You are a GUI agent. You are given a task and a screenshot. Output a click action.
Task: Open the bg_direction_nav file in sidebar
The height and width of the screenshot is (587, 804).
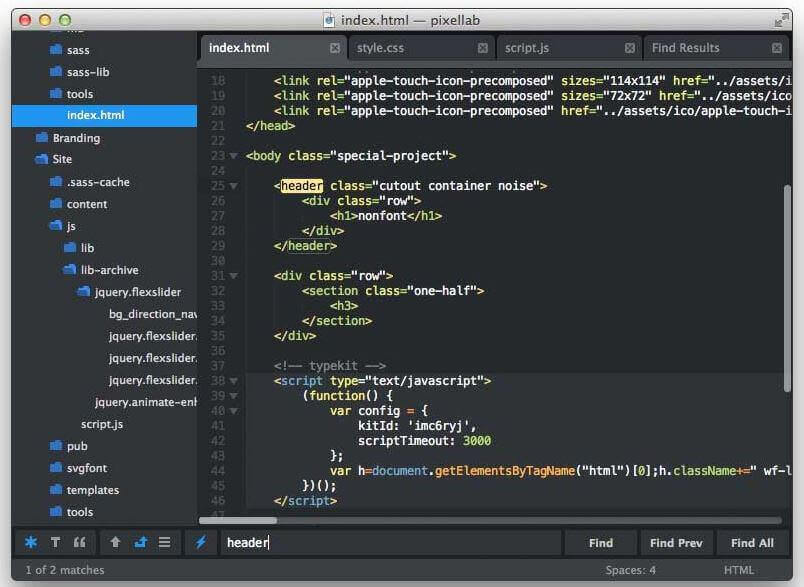(x=153, y=314)
